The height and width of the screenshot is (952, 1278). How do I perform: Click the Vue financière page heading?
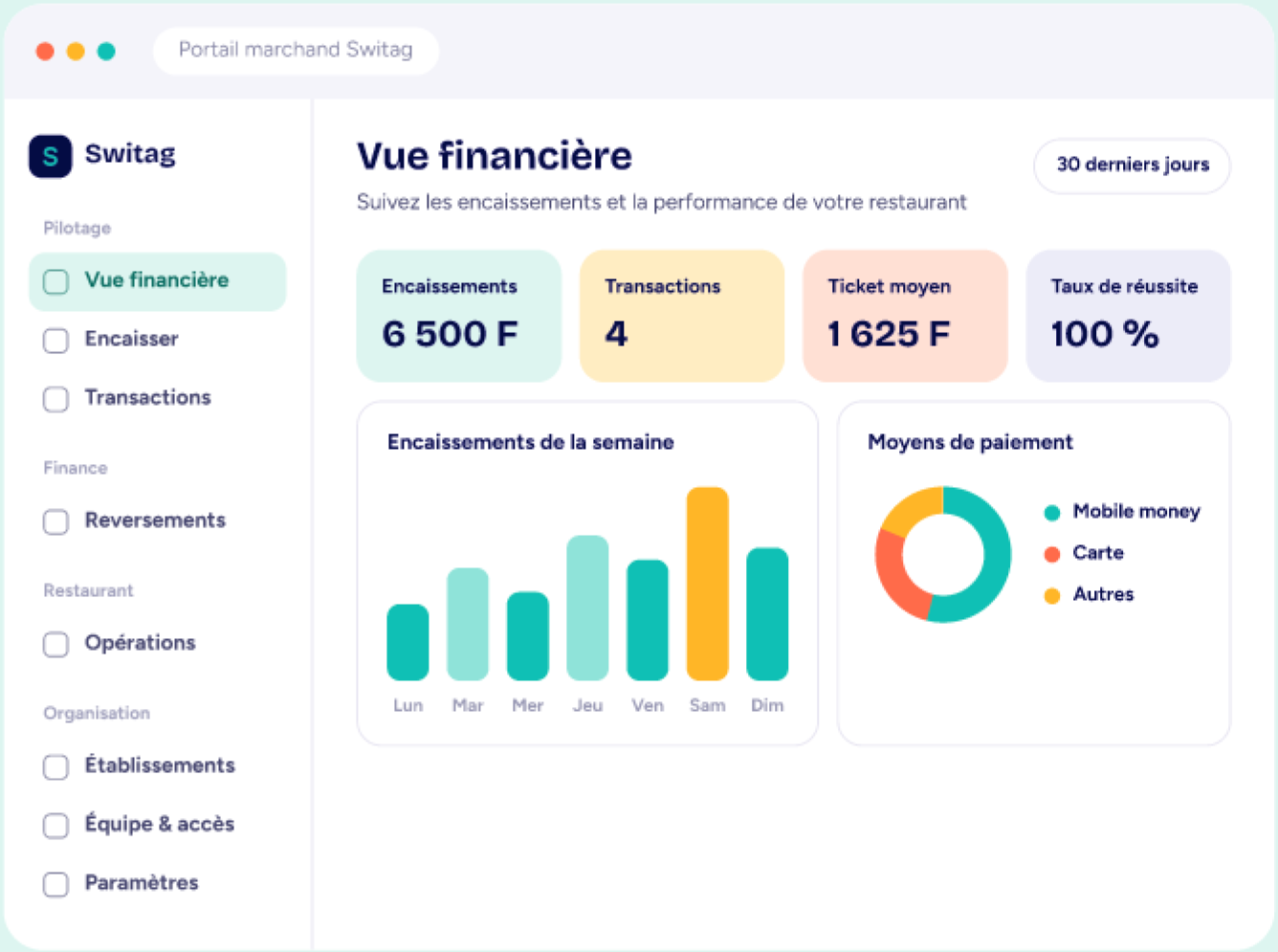[495, 156]
